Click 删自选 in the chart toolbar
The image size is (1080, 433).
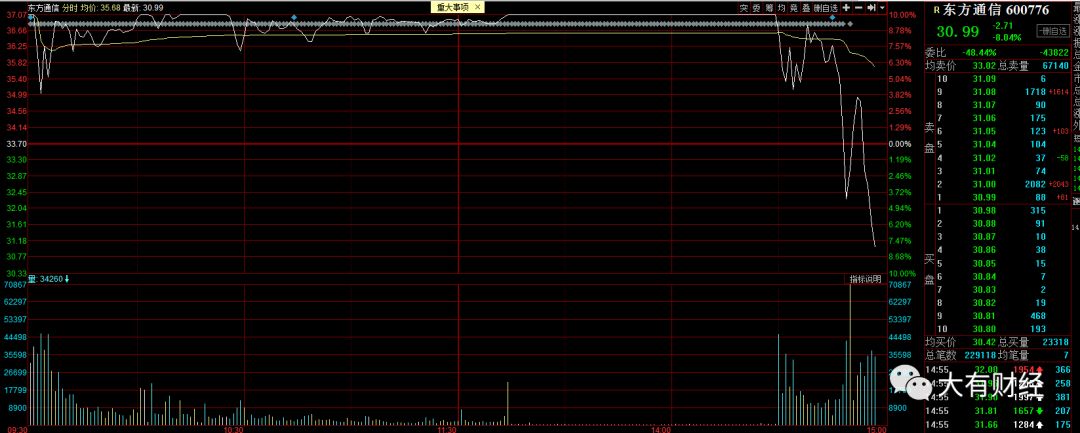click(826, 7)
